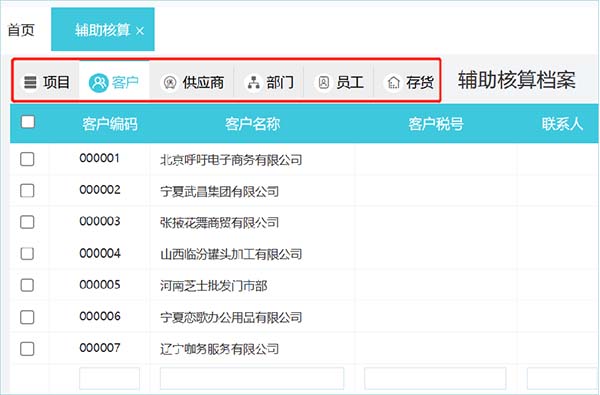Click the 客户税号 column header
Image resolution: width=600 pixels, height=395 pixels.
(x=436, y=124)
